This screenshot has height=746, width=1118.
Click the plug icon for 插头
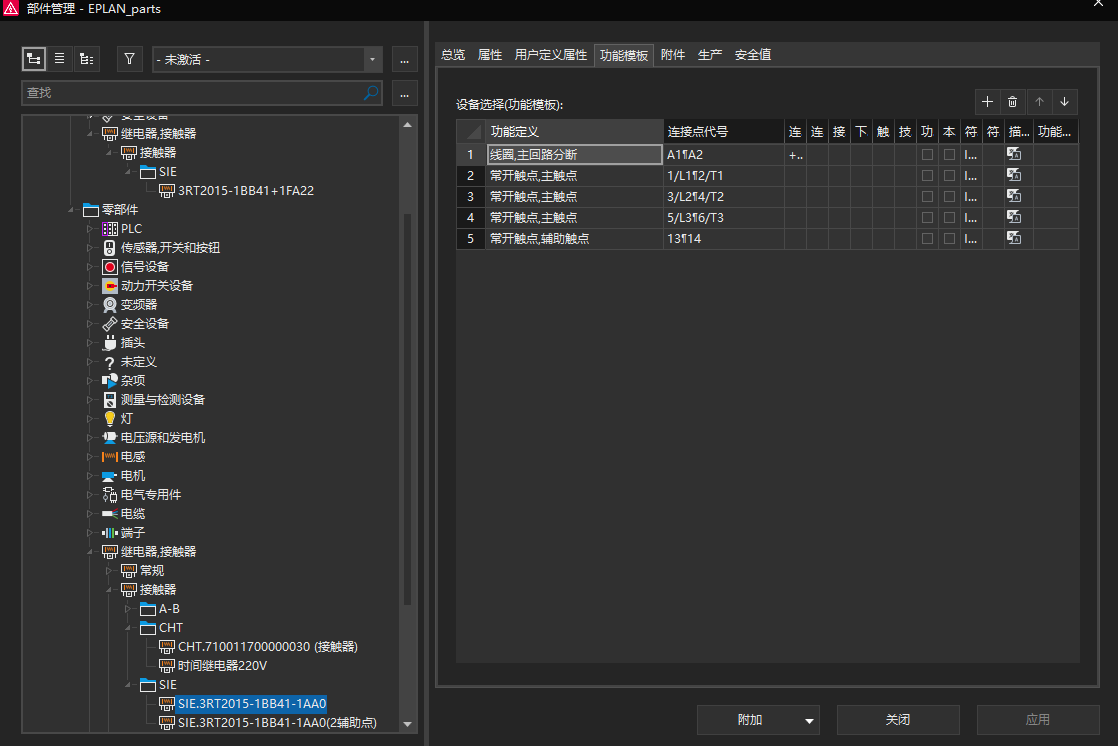pos(110,343)
